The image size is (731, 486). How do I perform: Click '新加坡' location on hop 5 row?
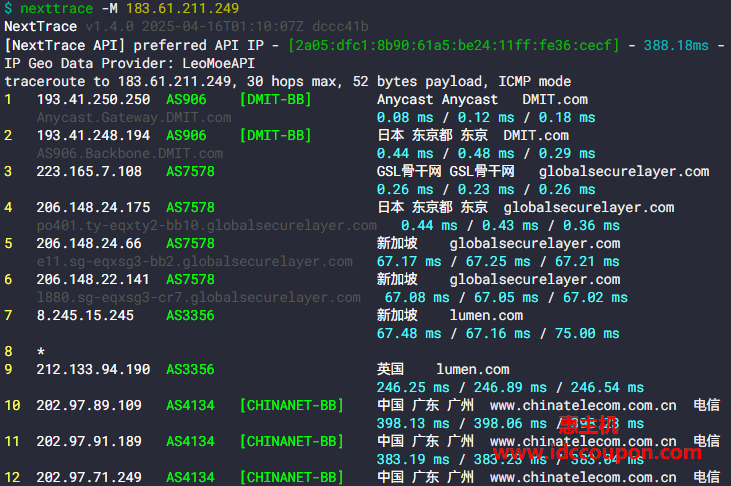point(397,243)
